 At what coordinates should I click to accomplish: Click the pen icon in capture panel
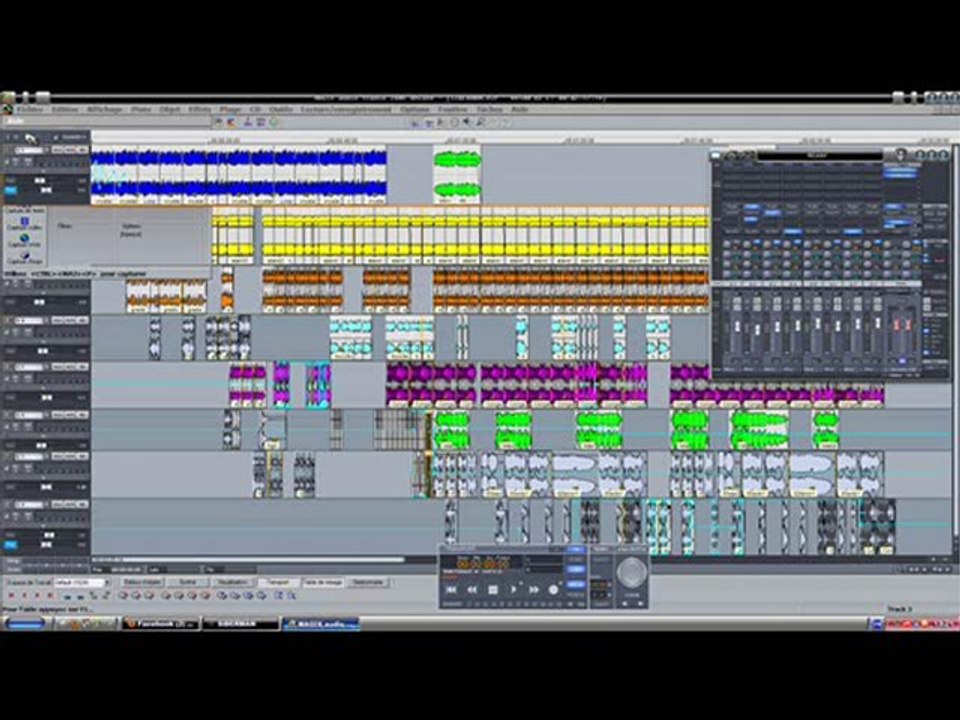coord(24,255)
